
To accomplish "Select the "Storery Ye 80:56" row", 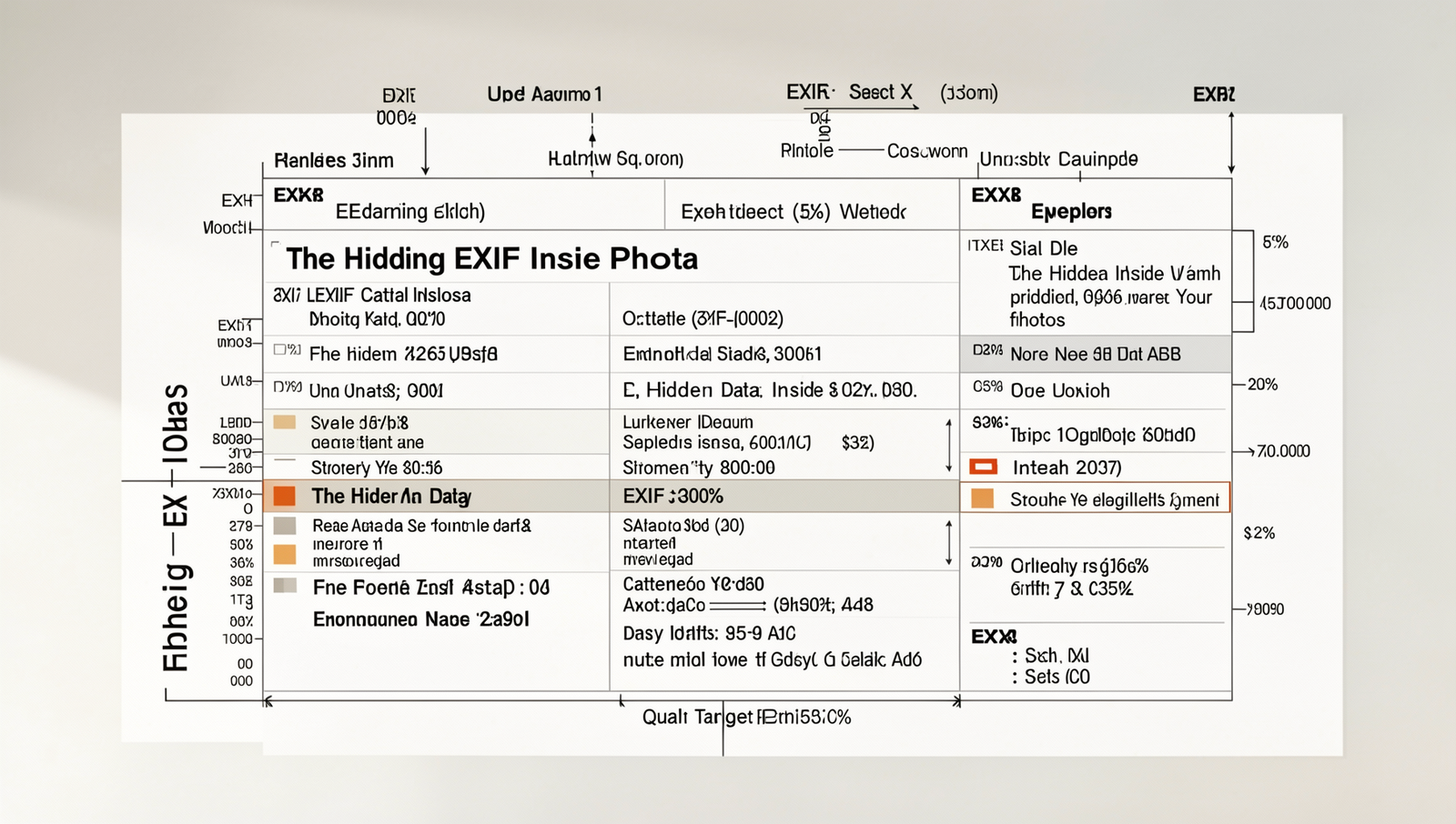I will pos(377,467).
